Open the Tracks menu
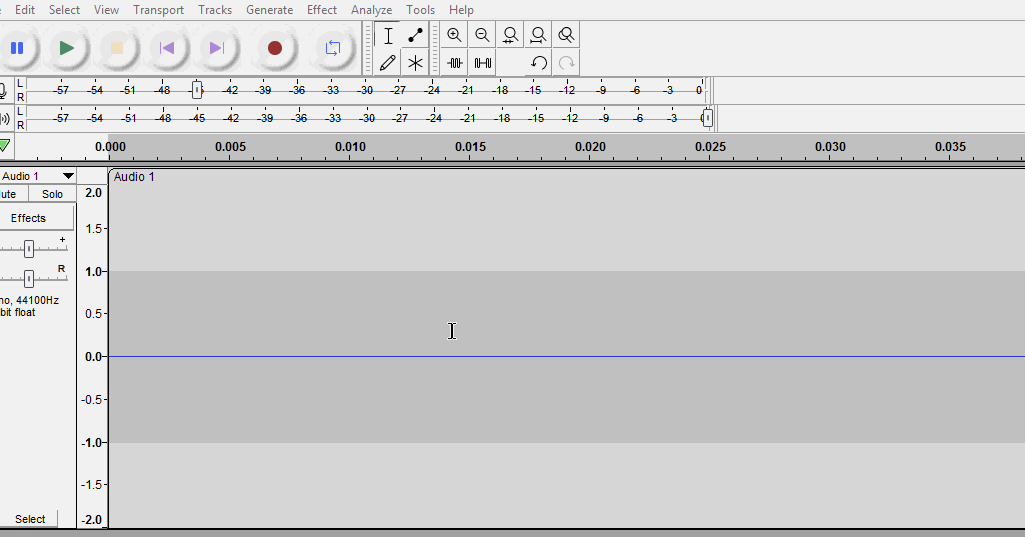Viewport: 1025px width, 537px height. [215, 10]
